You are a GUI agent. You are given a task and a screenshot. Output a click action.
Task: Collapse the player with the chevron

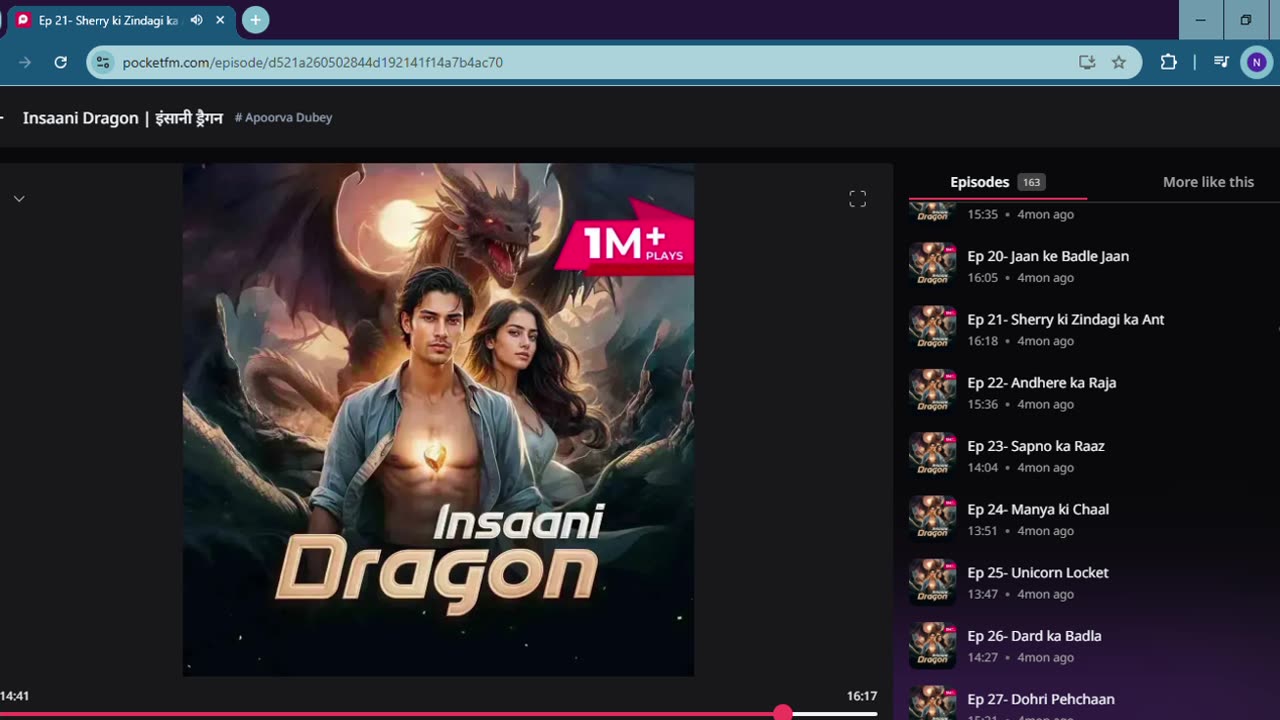pos(19,198)
